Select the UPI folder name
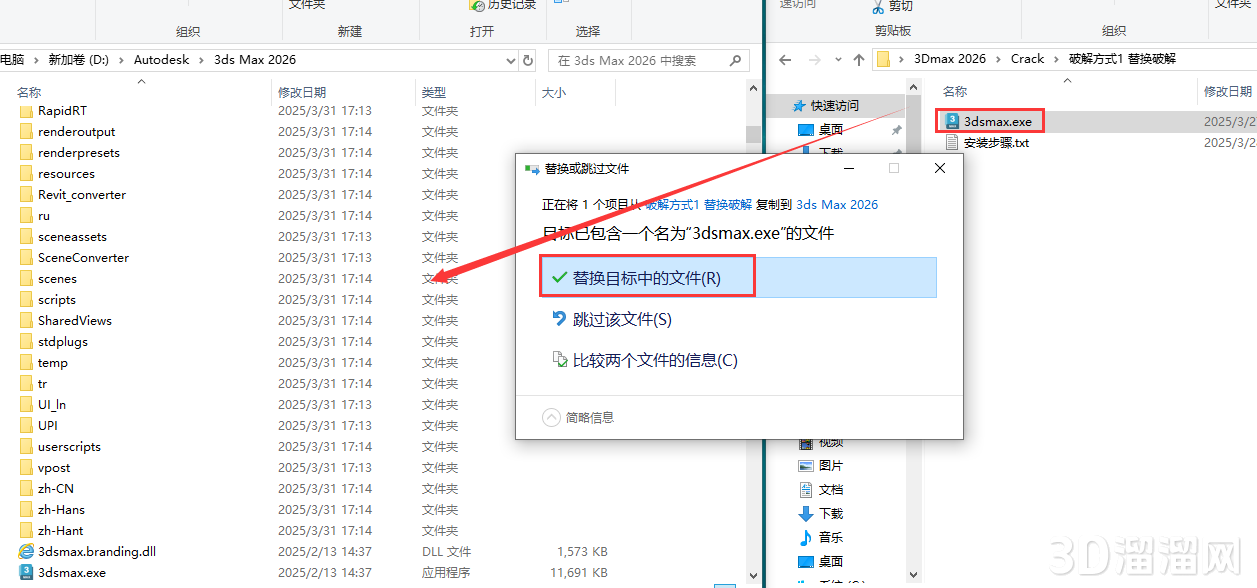The image size is (1257, 588). 48,426
